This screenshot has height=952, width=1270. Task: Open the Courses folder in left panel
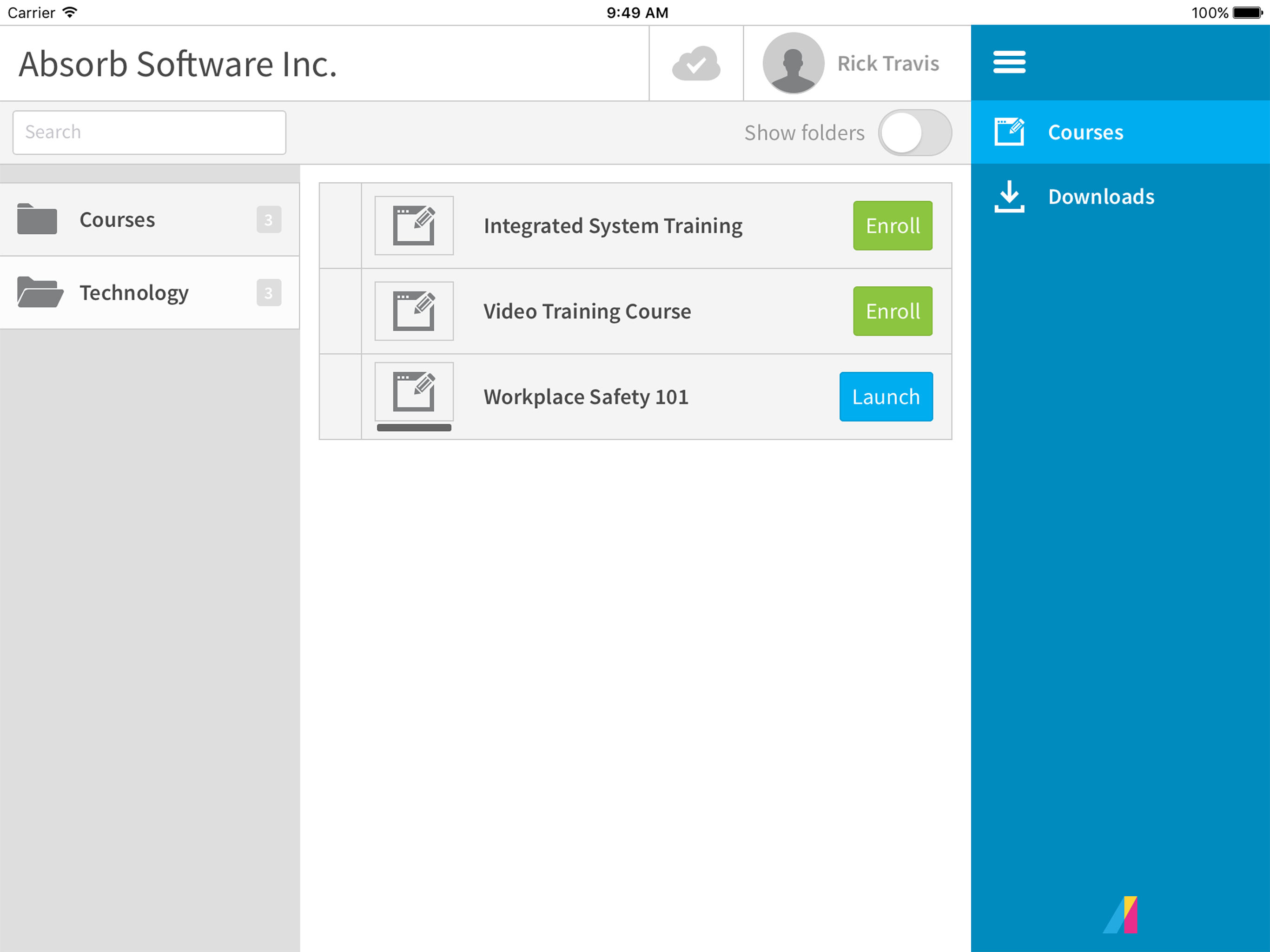tap(149, 219)
